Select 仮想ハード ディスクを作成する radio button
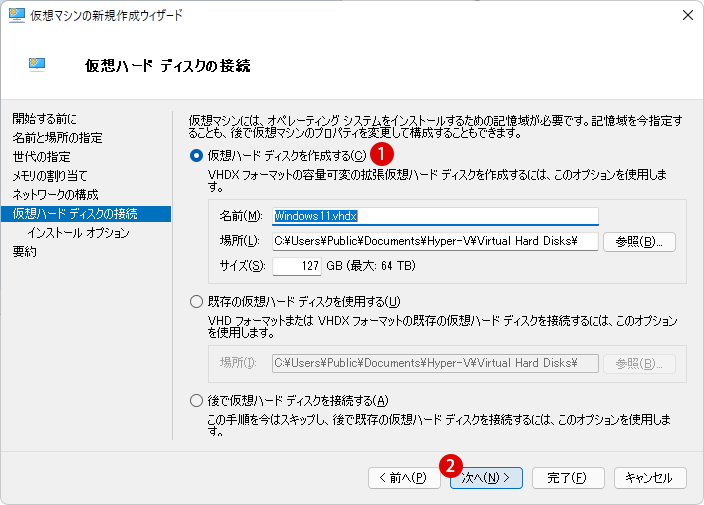 pos(196,156)
